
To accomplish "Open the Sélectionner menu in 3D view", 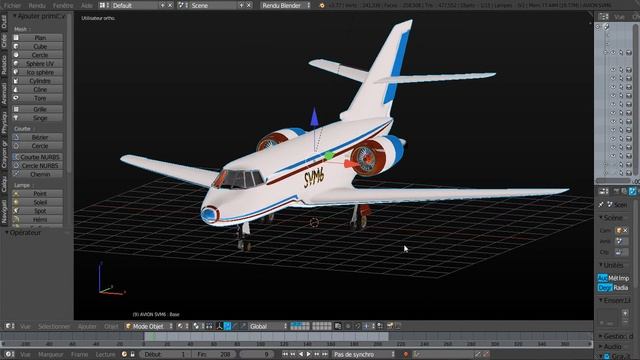I will tap(54, 326).
